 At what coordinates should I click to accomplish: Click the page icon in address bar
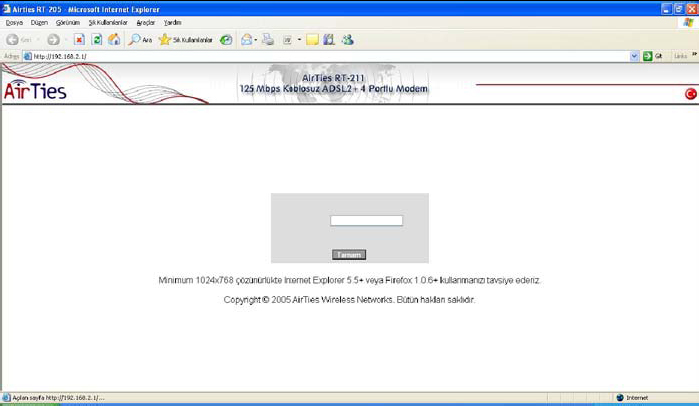click(x=28, y=57)
